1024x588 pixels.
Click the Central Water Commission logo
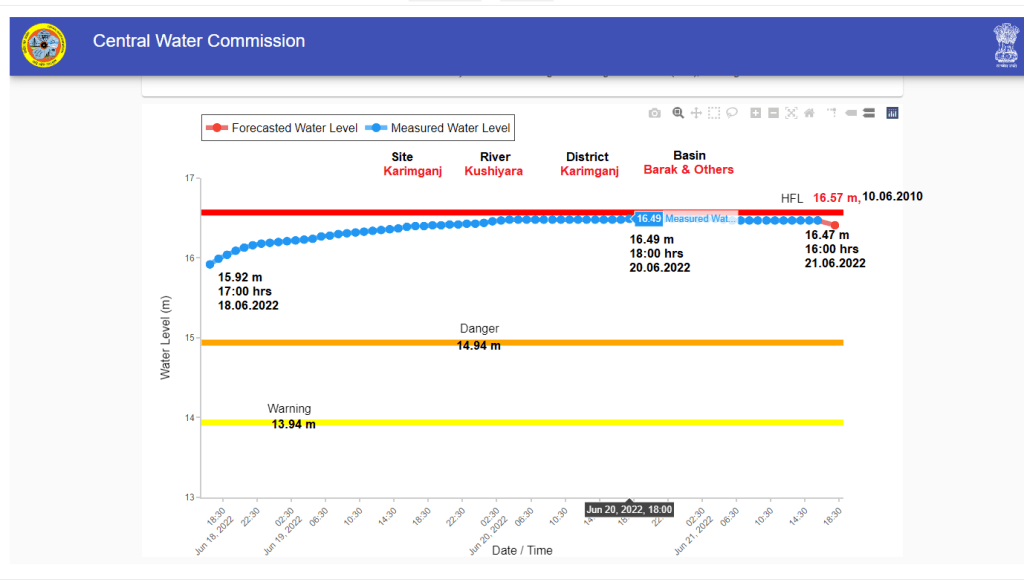point(44,45)
